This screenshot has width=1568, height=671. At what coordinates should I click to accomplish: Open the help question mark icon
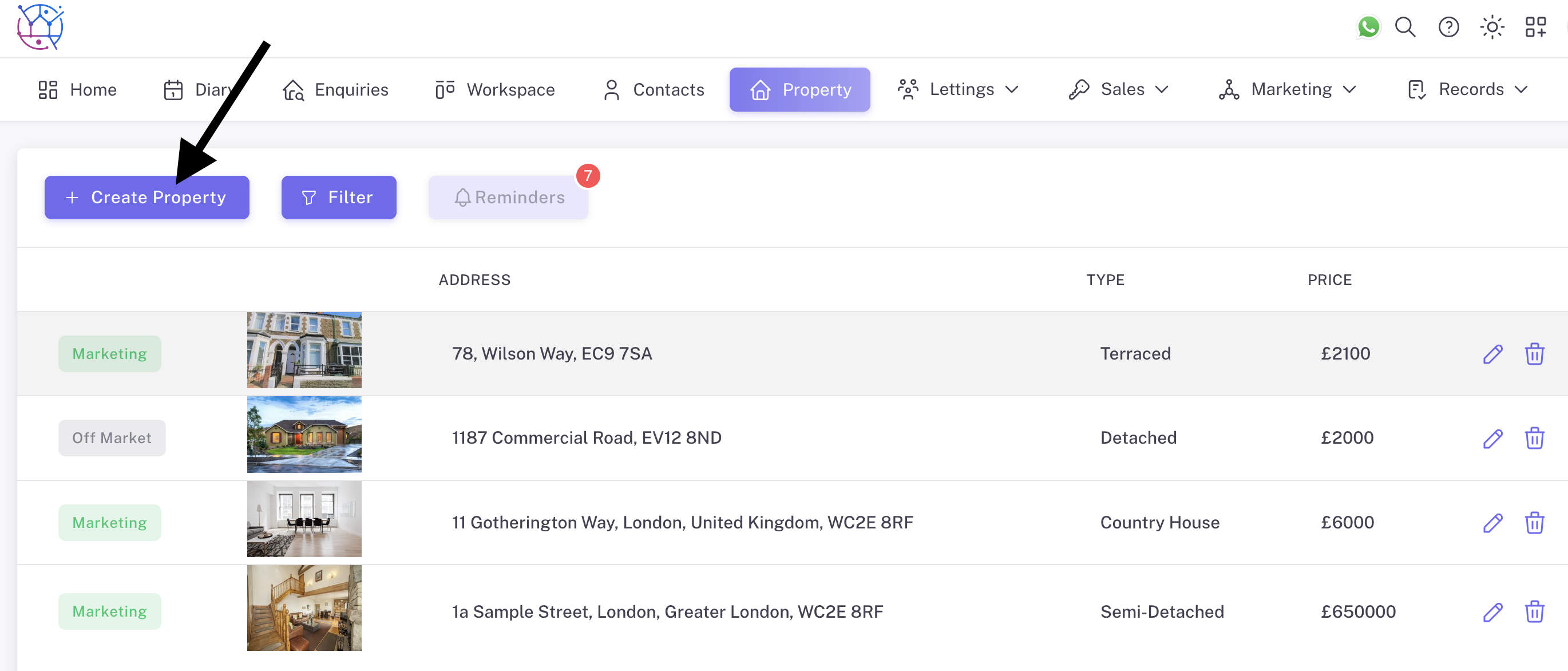[x=1448, y=27]
